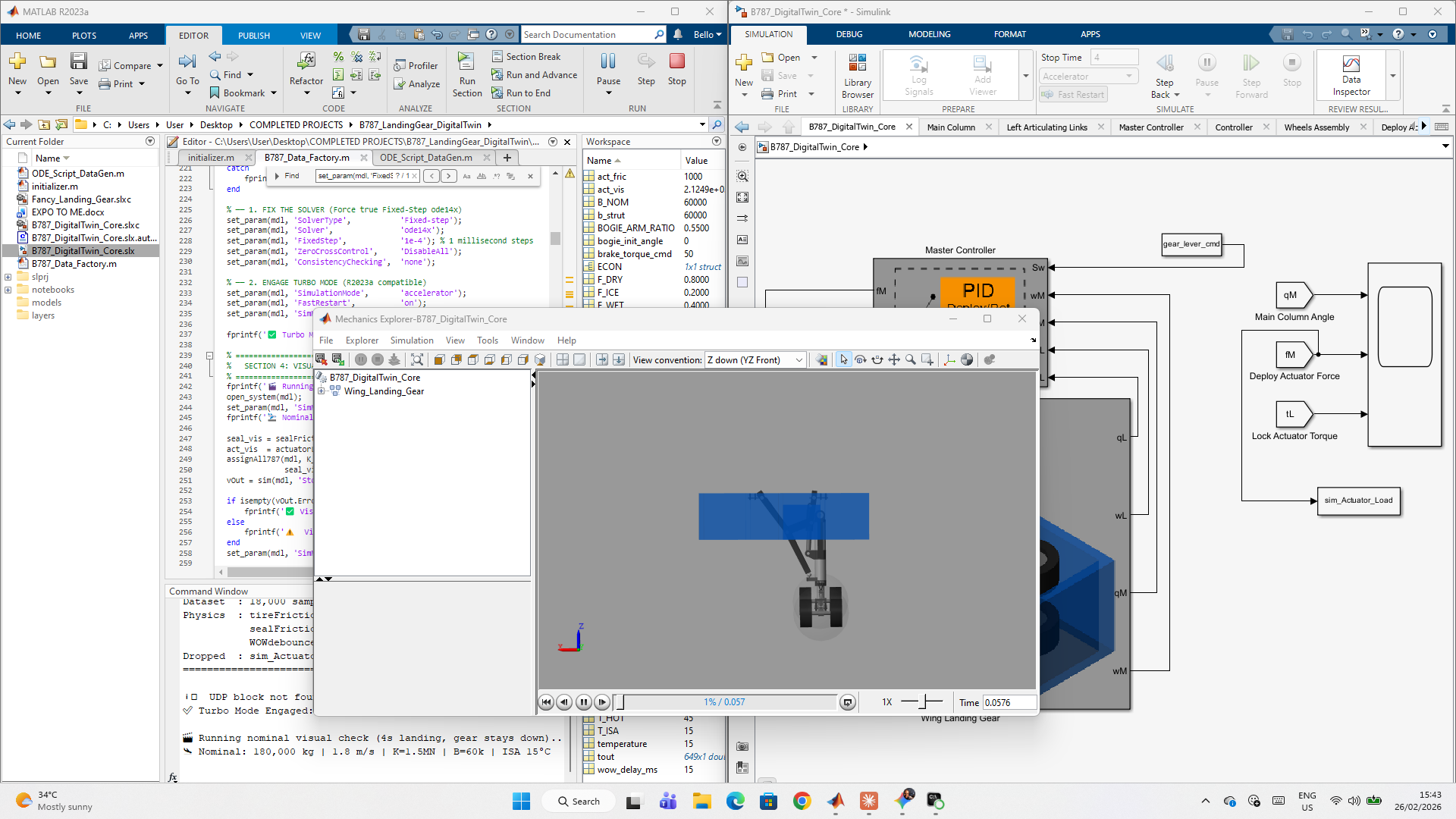Expand the Wing_Landing_Gear tree node
The height and width of the screenshot is (819, 1456).
(322, 391)
